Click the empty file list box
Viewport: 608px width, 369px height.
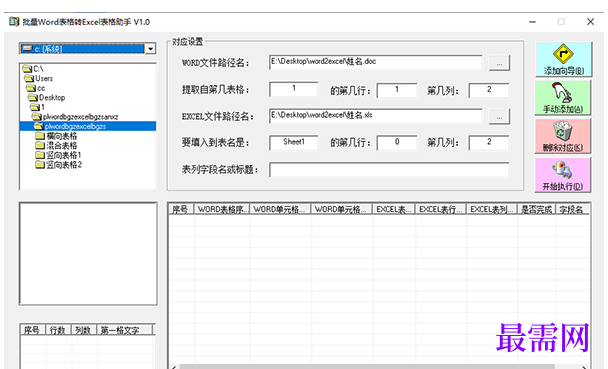pos(88,253)
